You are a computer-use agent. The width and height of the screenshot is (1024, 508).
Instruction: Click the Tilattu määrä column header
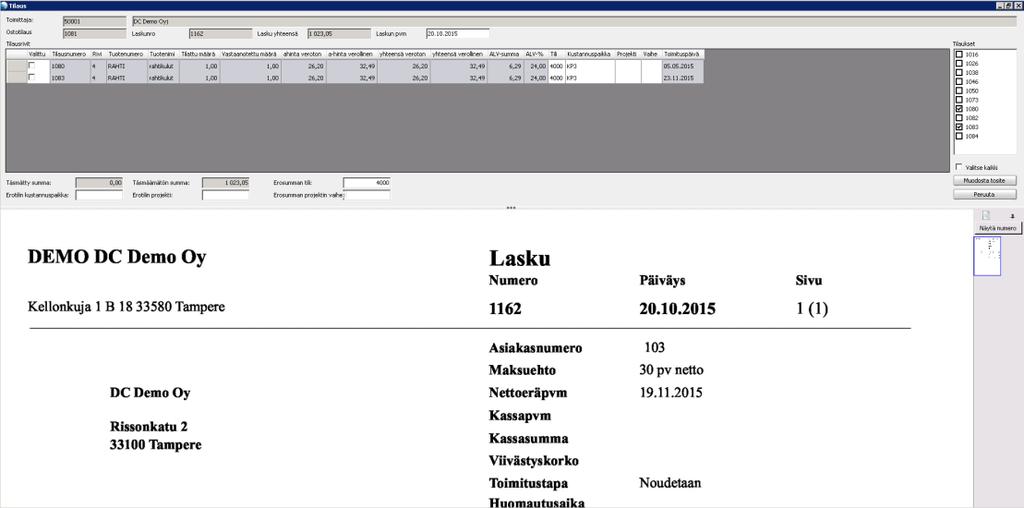point(200,54)
